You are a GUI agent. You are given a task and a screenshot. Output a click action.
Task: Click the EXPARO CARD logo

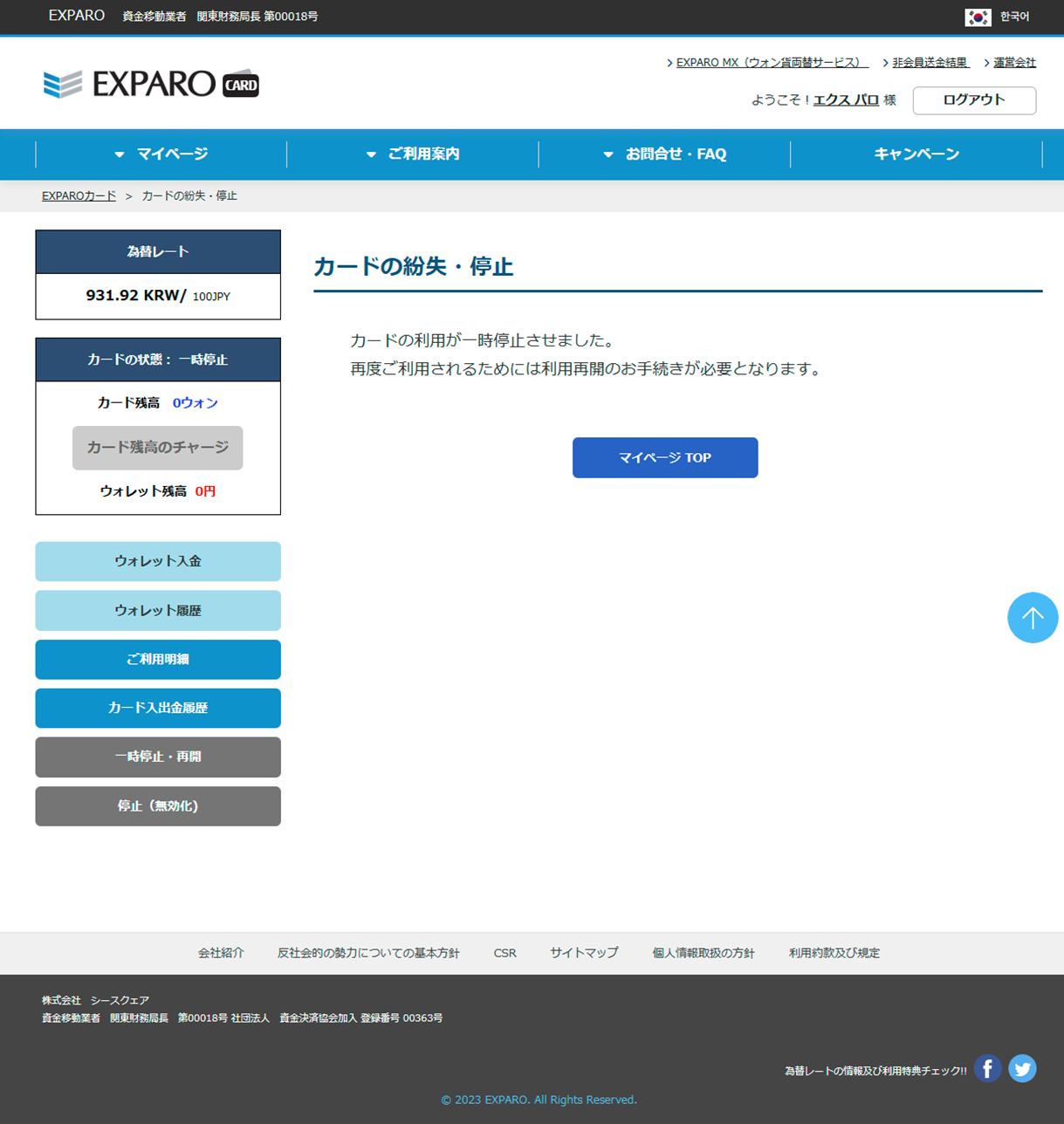tap(151, 84)
